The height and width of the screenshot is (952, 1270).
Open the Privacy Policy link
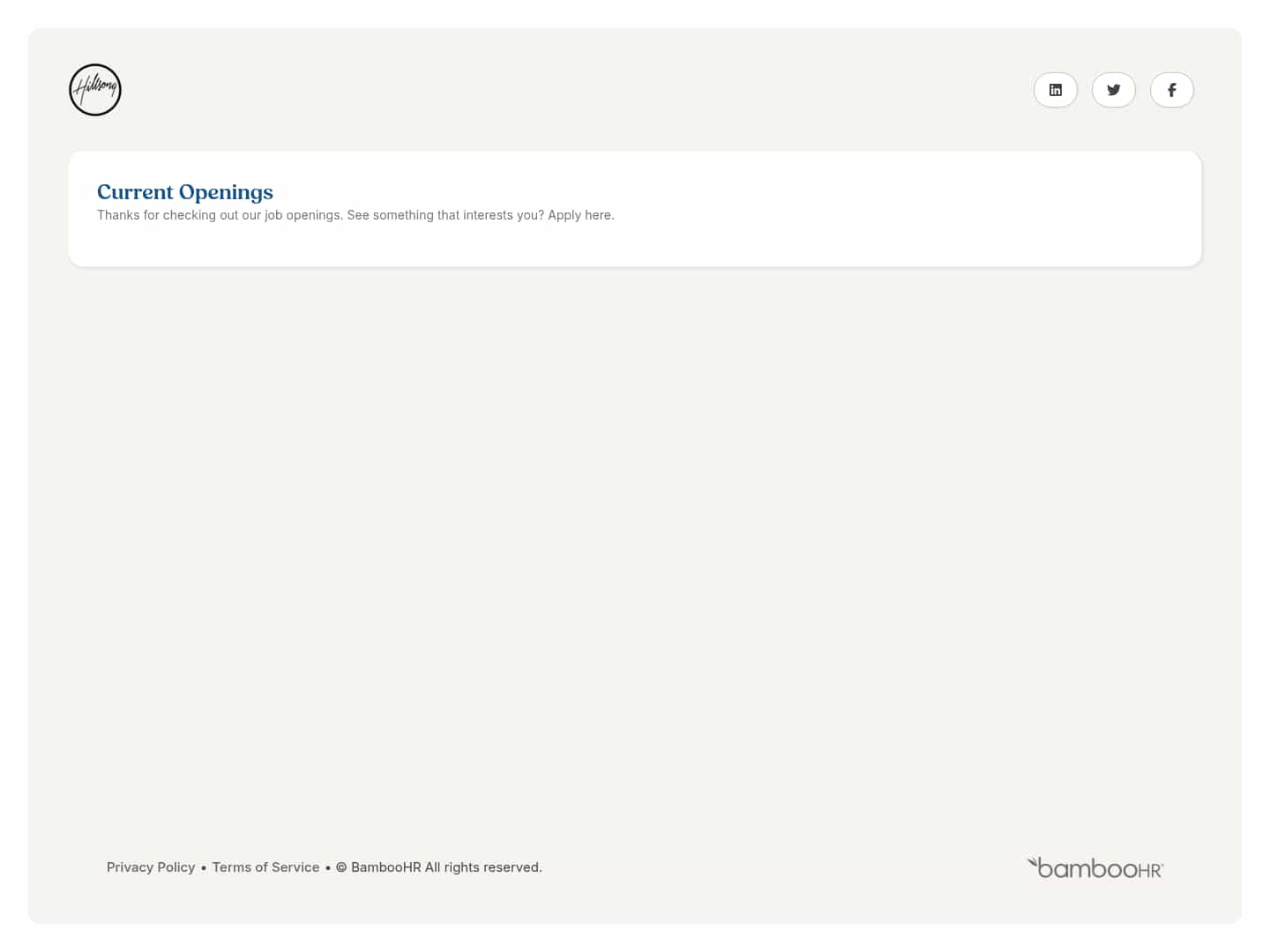click(x=150, y=866)
